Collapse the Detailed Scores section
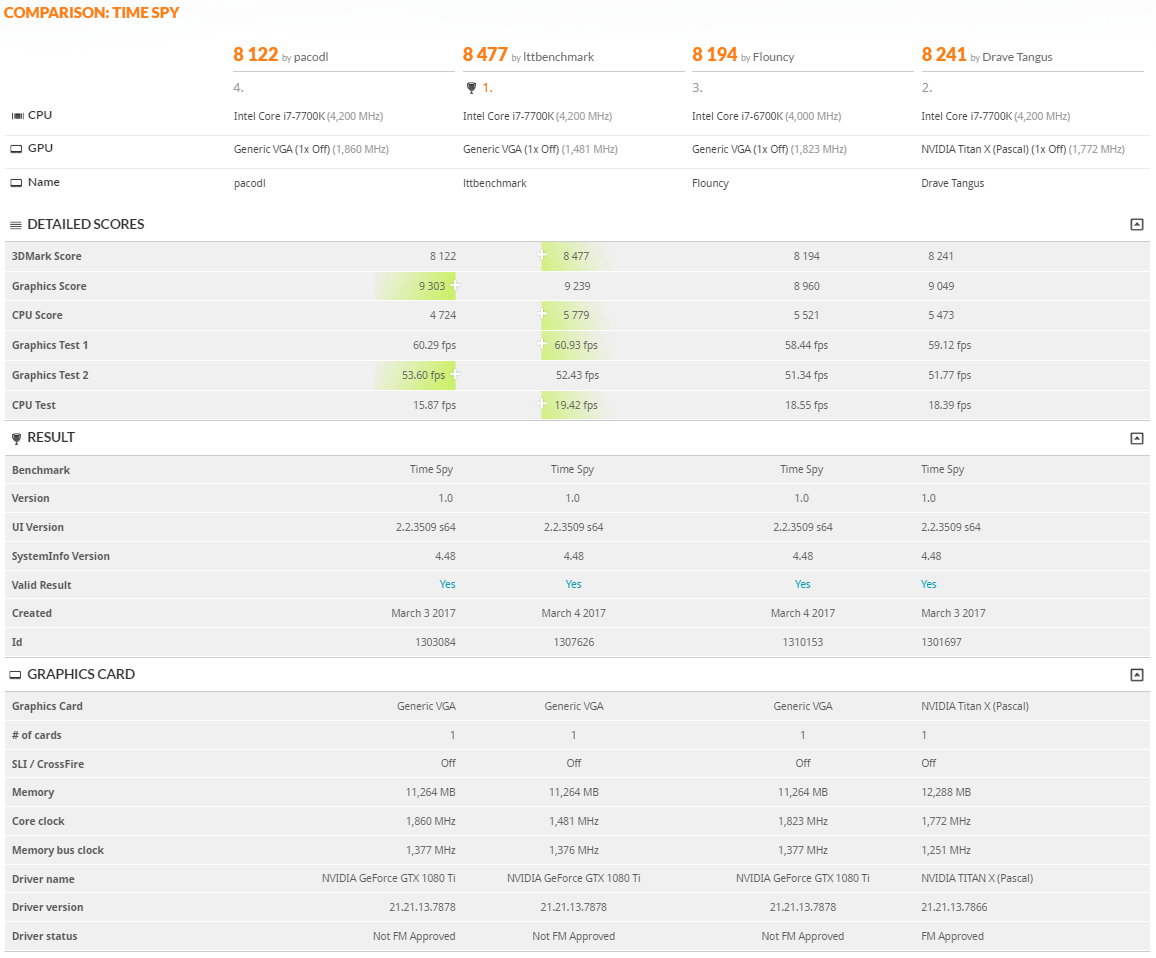Screen dimensions: 1156x958 [1137, 224]
